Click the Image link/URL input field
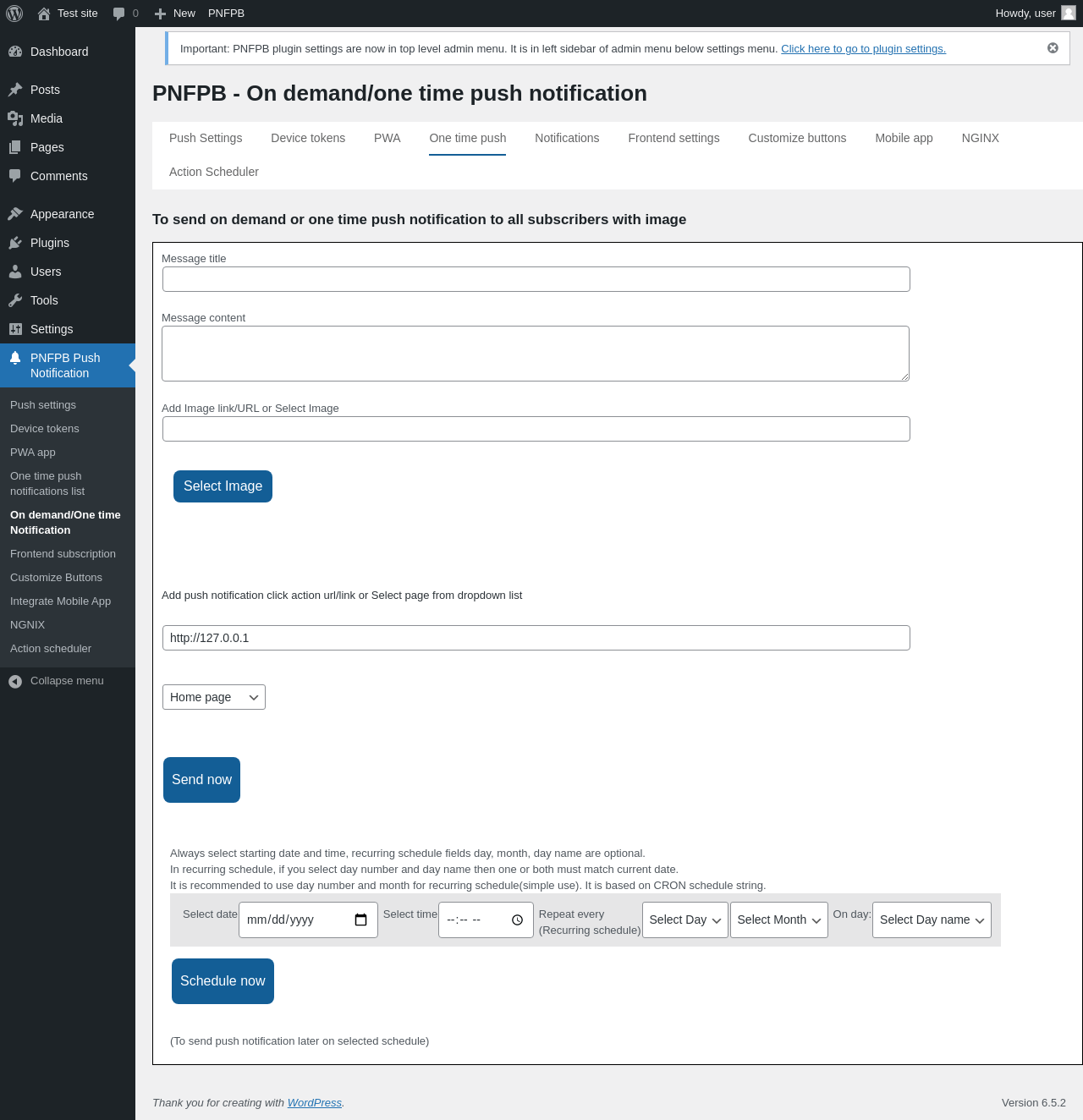Image resolution: width=1083 pixels, height=1120 pixels. [x=536, y=429]
